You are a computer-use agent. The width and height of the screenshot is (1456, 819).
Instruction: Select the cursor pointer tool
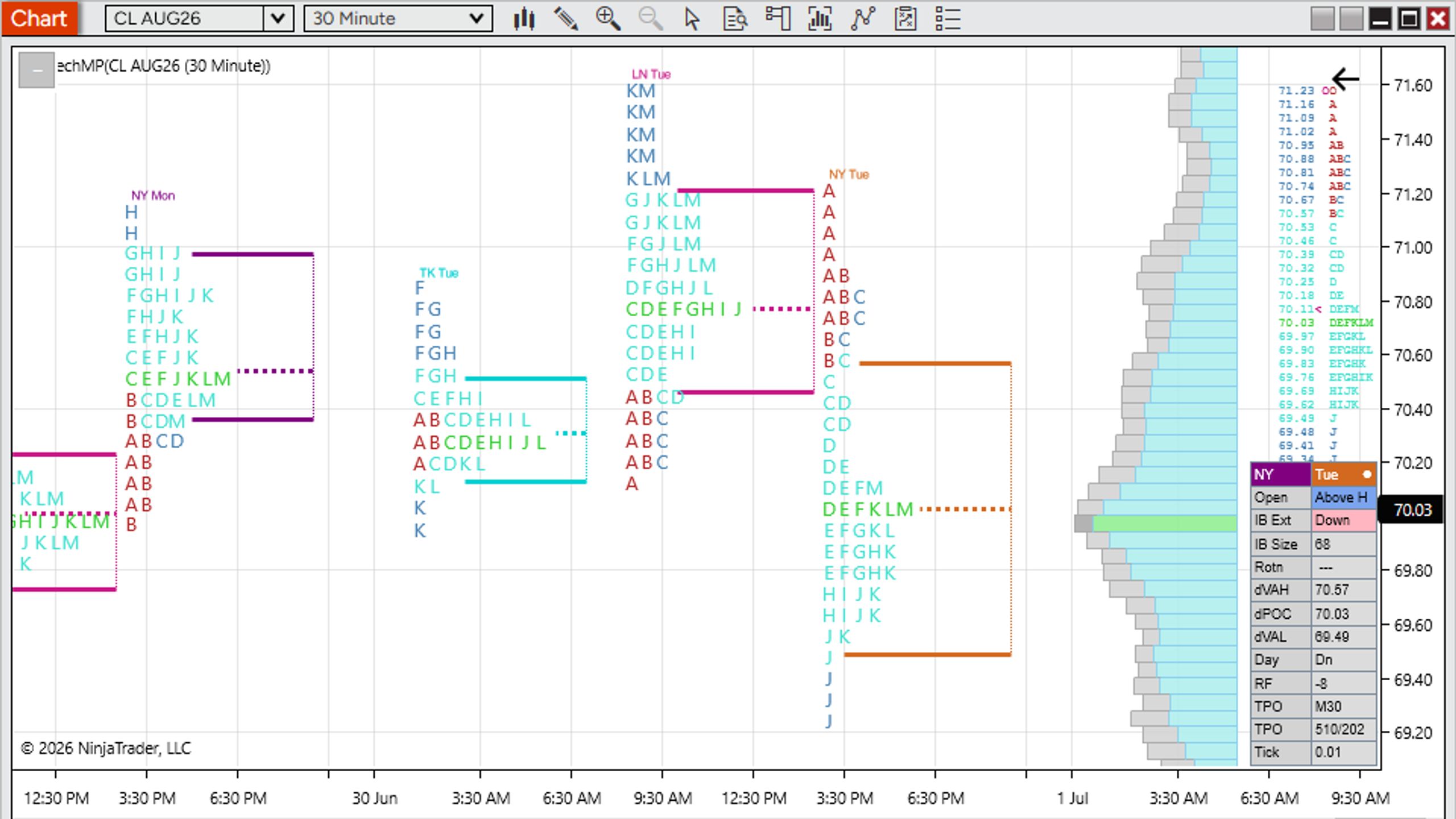(x=692, y=19)
